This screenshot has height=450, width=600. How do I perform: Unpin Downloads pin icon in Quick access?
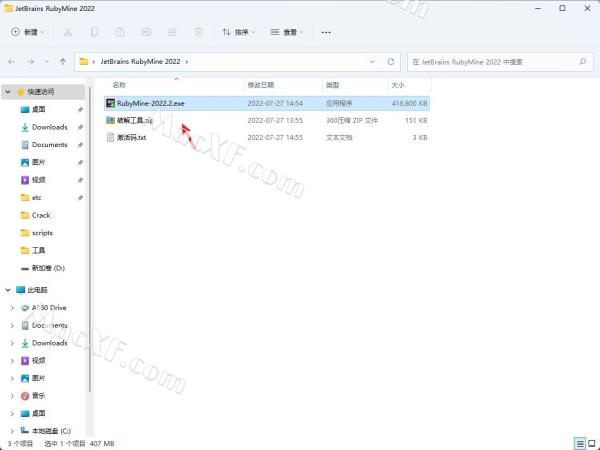tap(80, 127)
